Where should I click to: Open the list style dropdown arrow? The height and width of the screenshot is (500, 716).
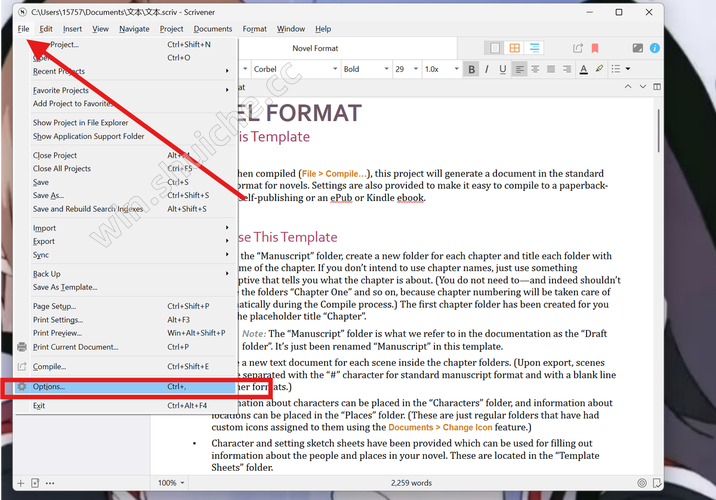pyautogui.click(x=628, y=69)
